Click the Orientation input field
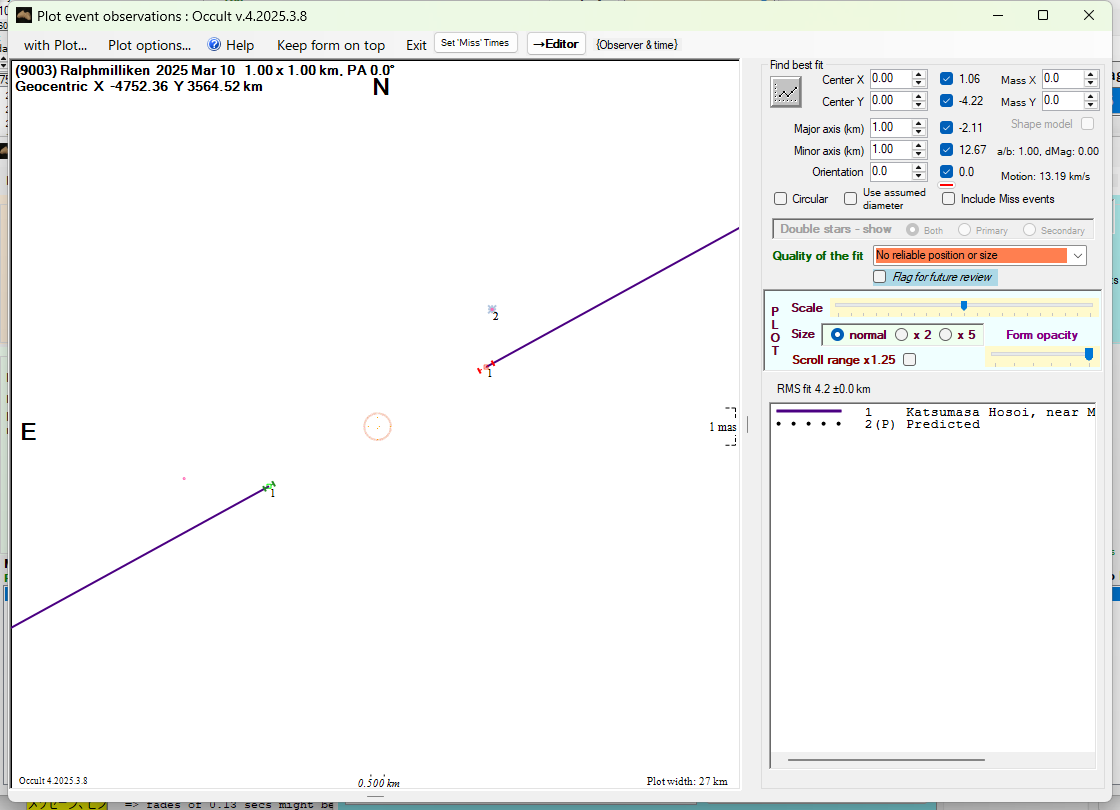Screen dimensions: 1120x810 point(889,172)
